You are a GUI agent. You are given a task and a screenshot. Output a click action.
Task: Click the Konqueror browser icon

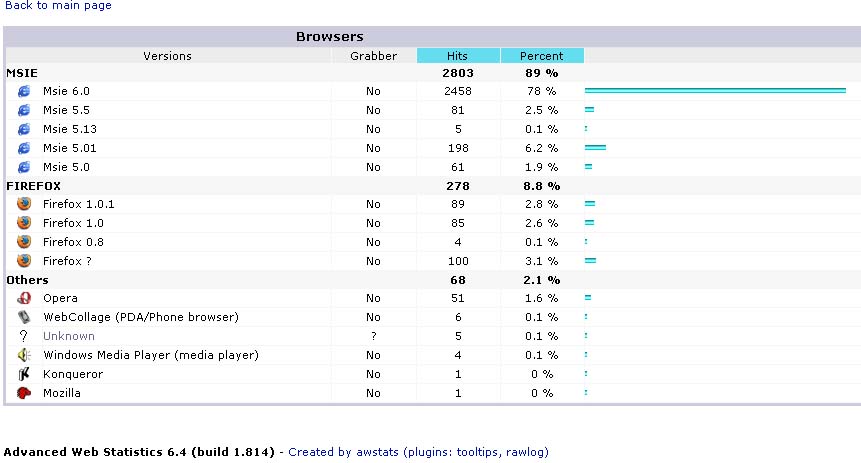24,374
